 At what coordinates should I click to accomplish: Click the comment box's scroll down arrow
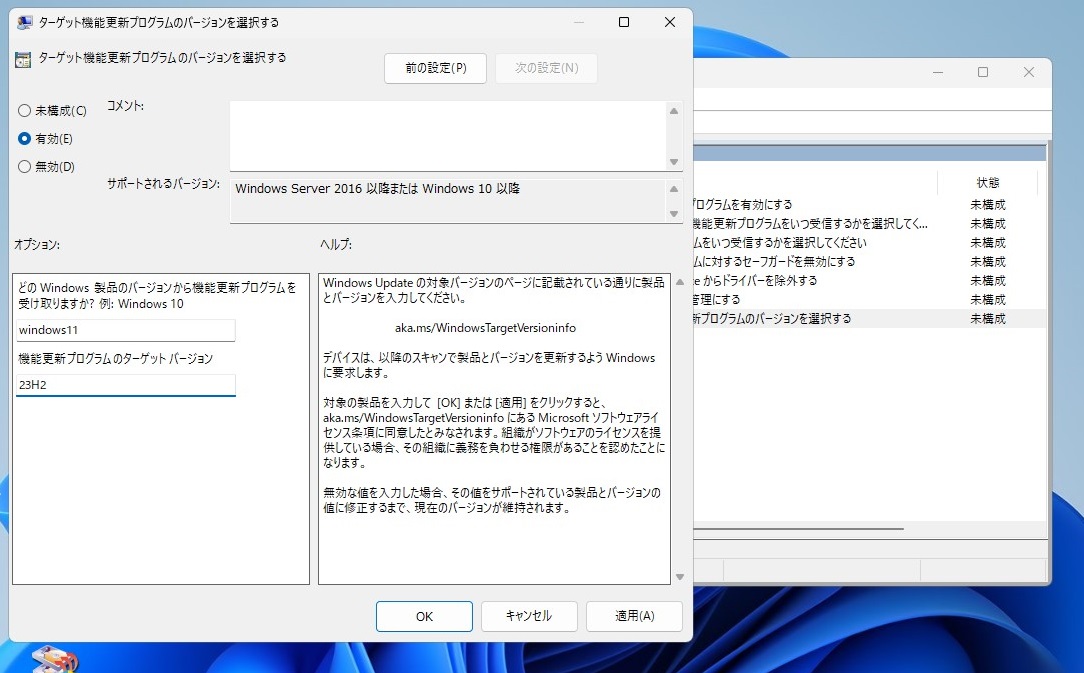point(674,161)
